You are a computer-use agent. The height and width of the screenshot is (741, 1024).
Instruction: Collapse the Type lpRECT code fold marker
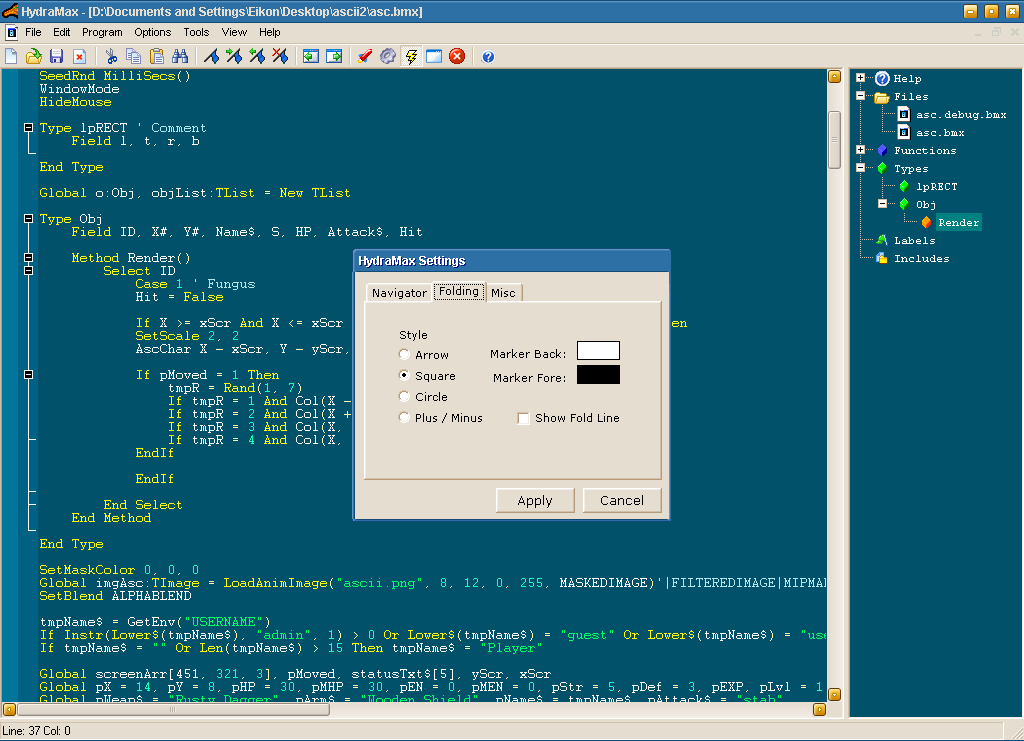click(28, 128)
